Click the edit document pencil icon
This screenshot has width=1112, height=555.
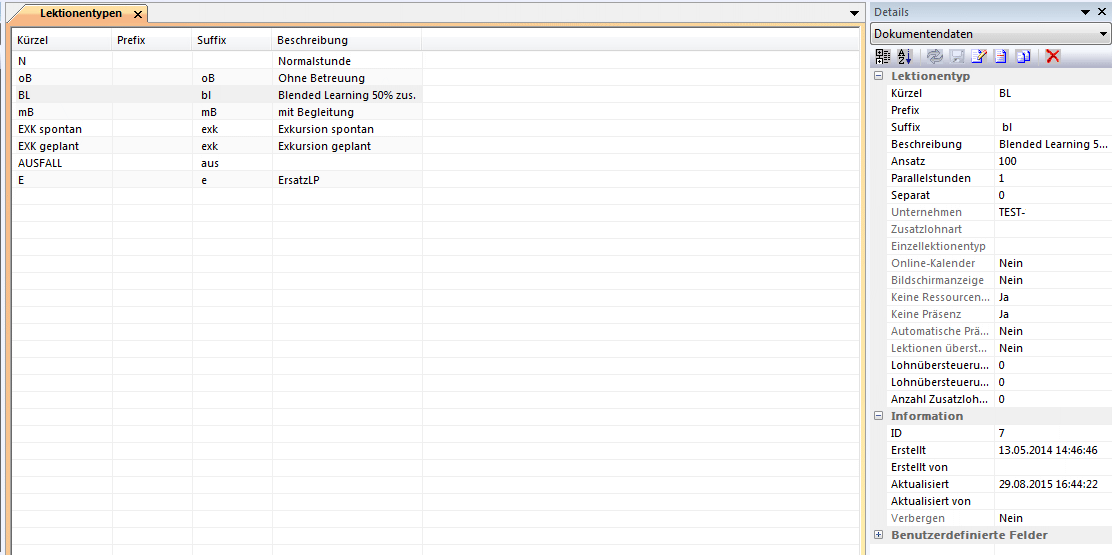coord(979,56)
